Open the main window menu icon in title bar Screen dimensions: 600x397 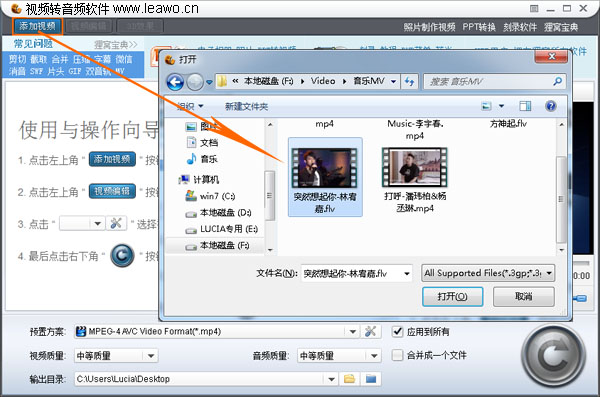pos(534,8)
